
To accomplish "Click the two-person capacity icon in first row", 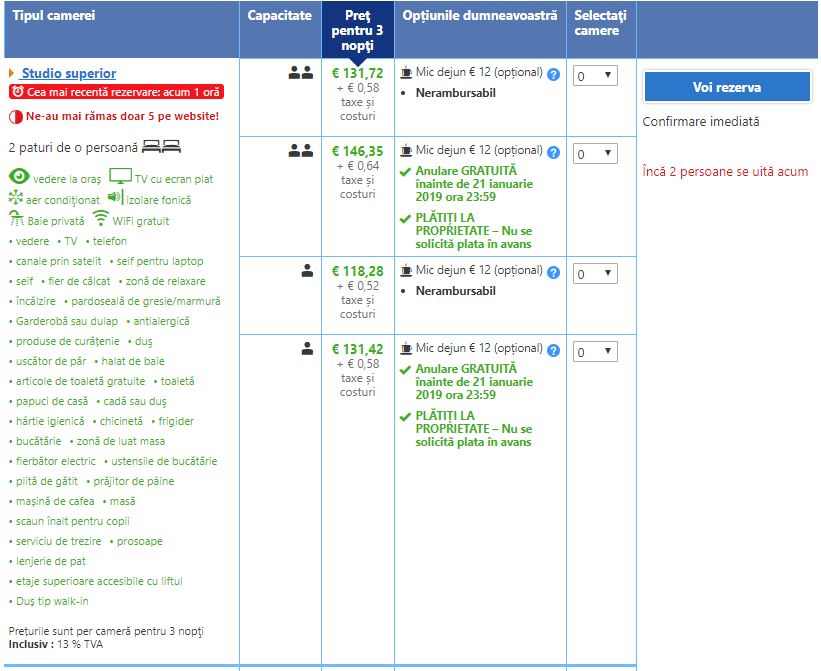I will click(300, 72).
